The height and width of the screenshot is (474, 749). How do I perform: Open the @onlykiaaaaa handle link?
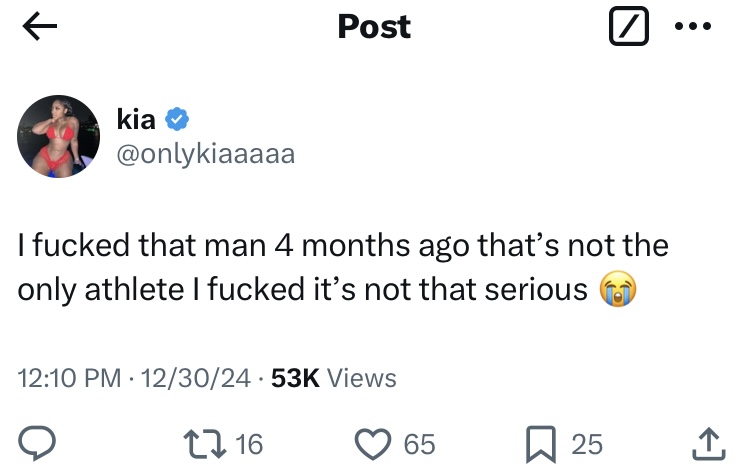[x=206, y=155]
